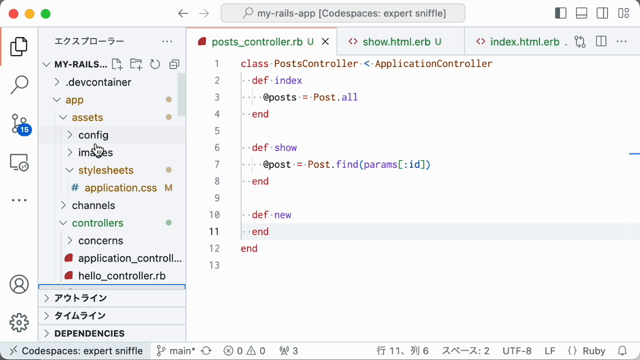Image resolution: width=640 pixels, height=360 pixels.
Task: Split the editor to the right
Action: click(601, 41)
